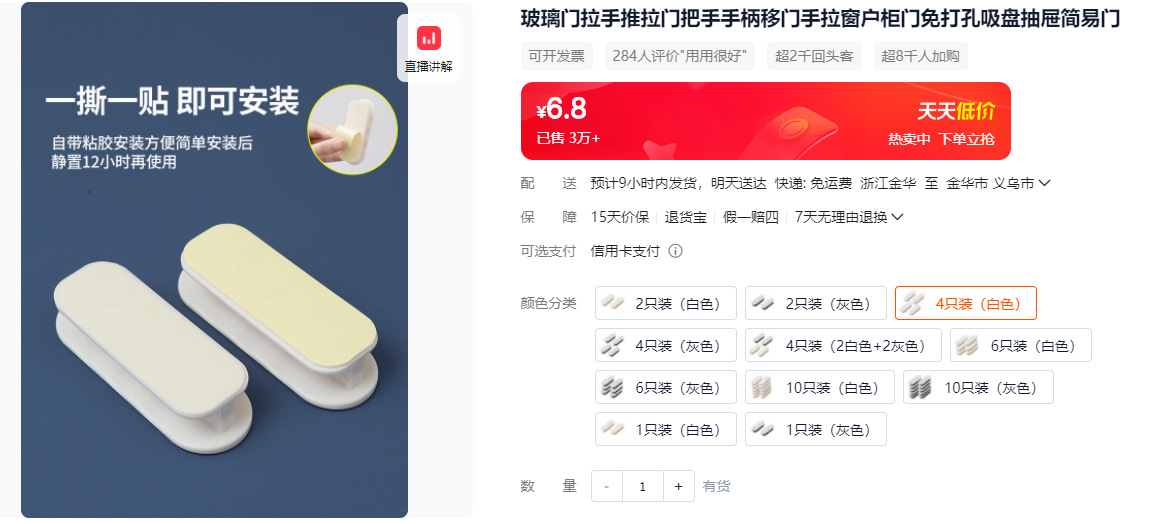This screenshot has height=524, width=1149.
Task: Select the 2只装（白色）option
Action: 665,303
